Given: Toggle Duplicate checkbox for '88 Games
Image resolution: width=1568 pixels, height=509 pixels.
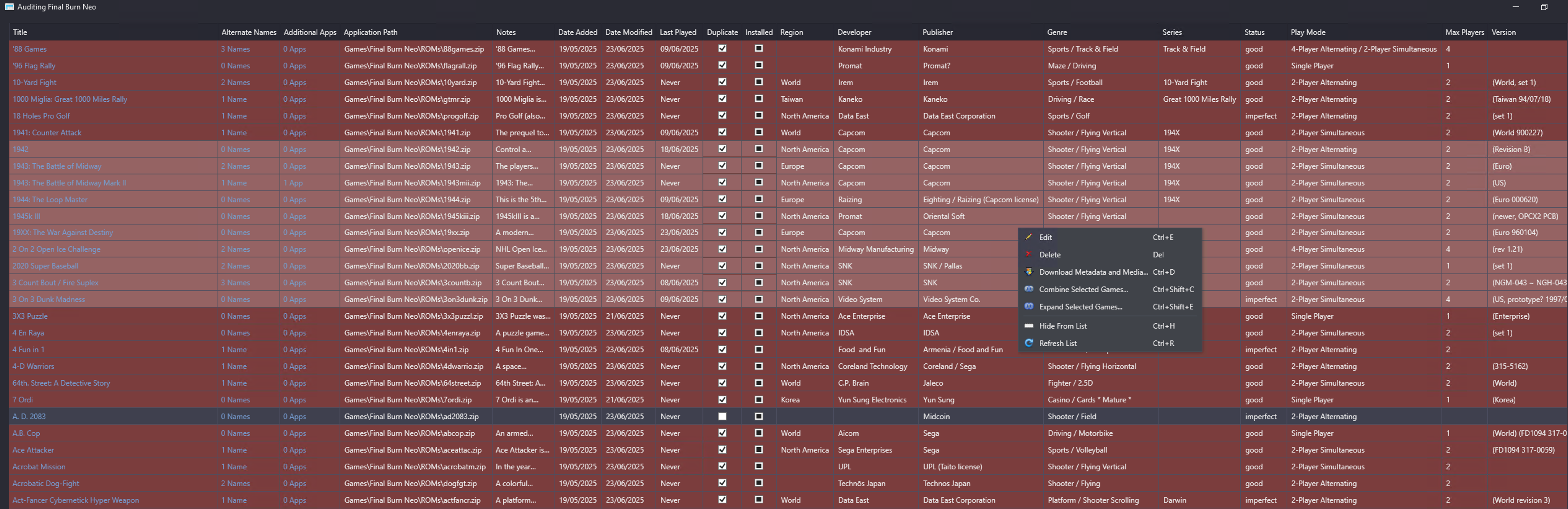Looking at the screenshot, I should pos(722,48).
